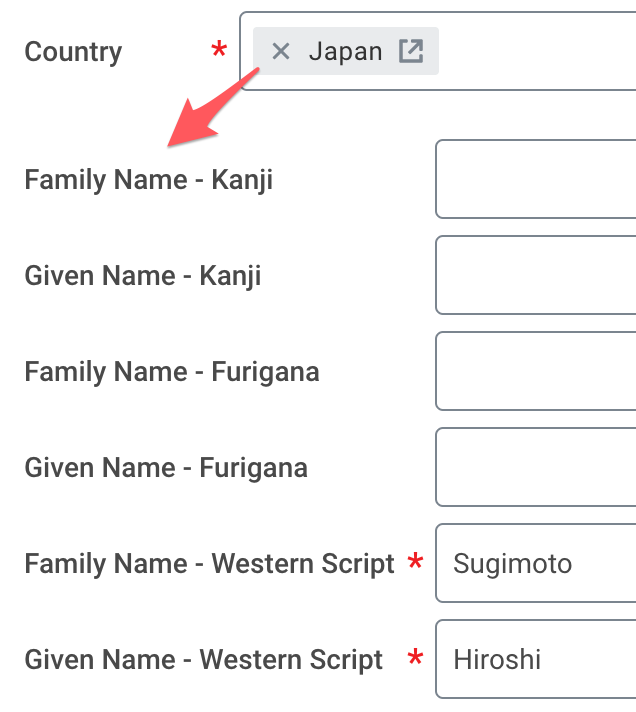
Task: Click the Family Name - Western Script label
Action: (x=210, y=564)
